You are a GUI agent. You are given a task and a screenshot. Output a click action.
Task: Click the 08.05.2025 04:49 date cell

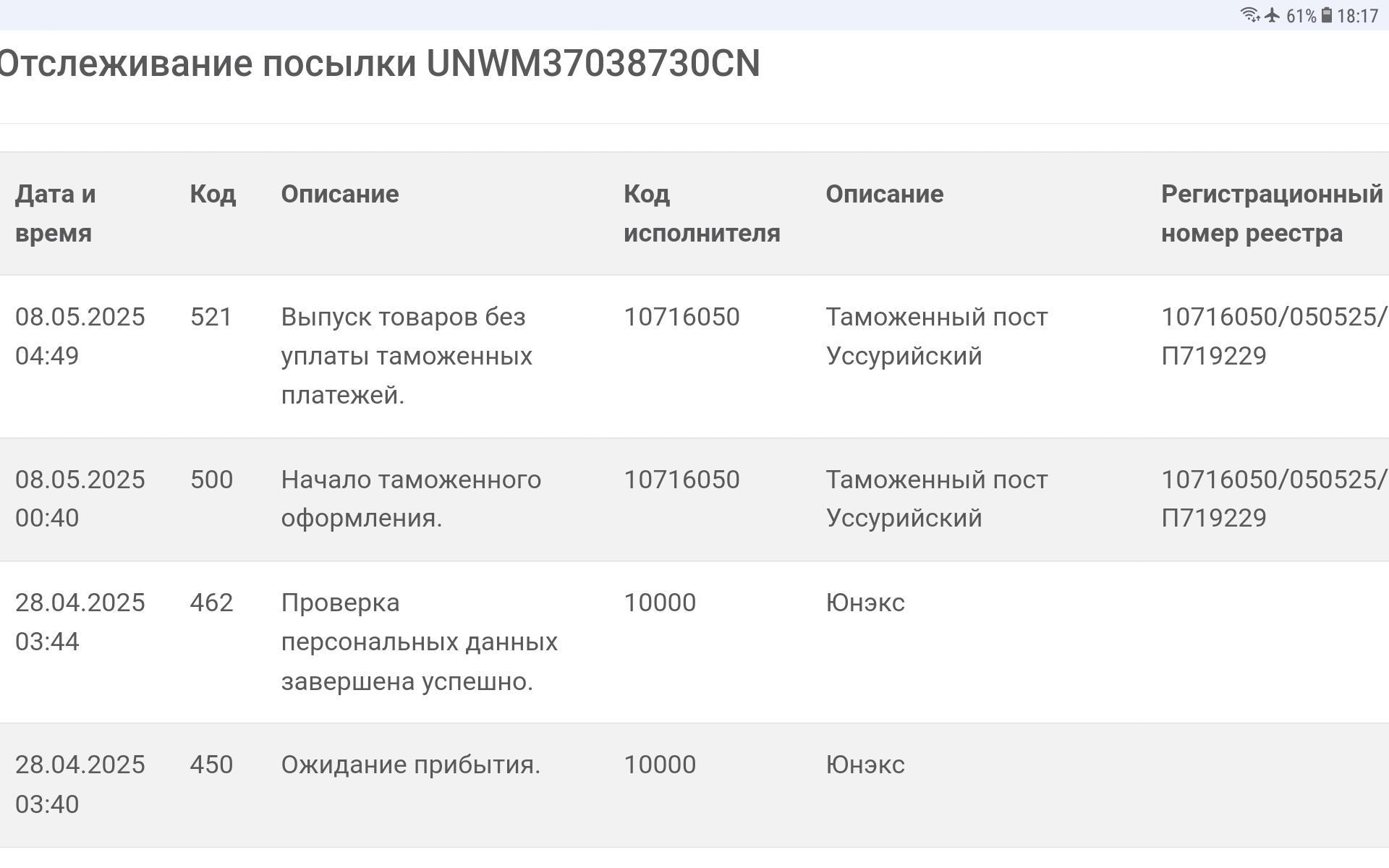click(80, 336)
